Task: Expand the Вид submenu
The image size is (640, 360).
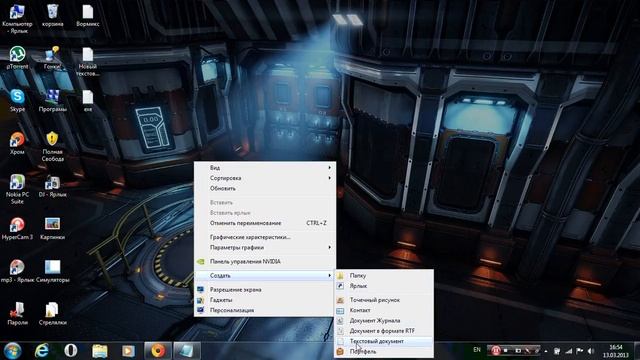Action: tap(265, 168)
